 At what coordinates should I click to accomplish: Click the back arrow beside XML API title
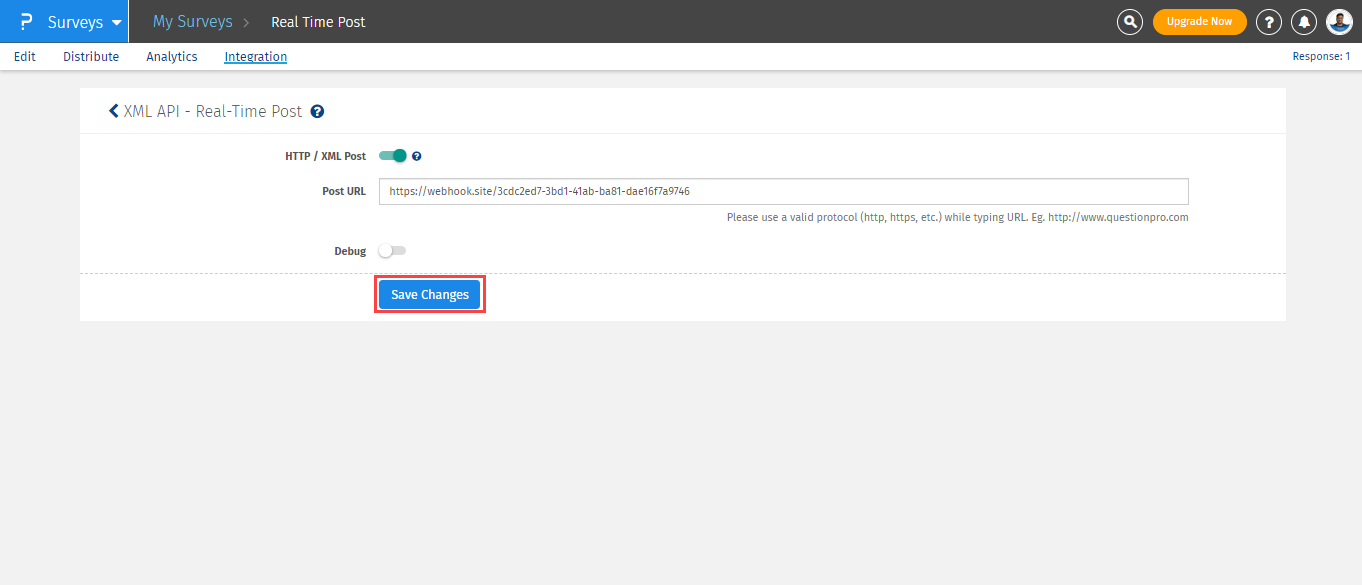(x=114, y=111)
